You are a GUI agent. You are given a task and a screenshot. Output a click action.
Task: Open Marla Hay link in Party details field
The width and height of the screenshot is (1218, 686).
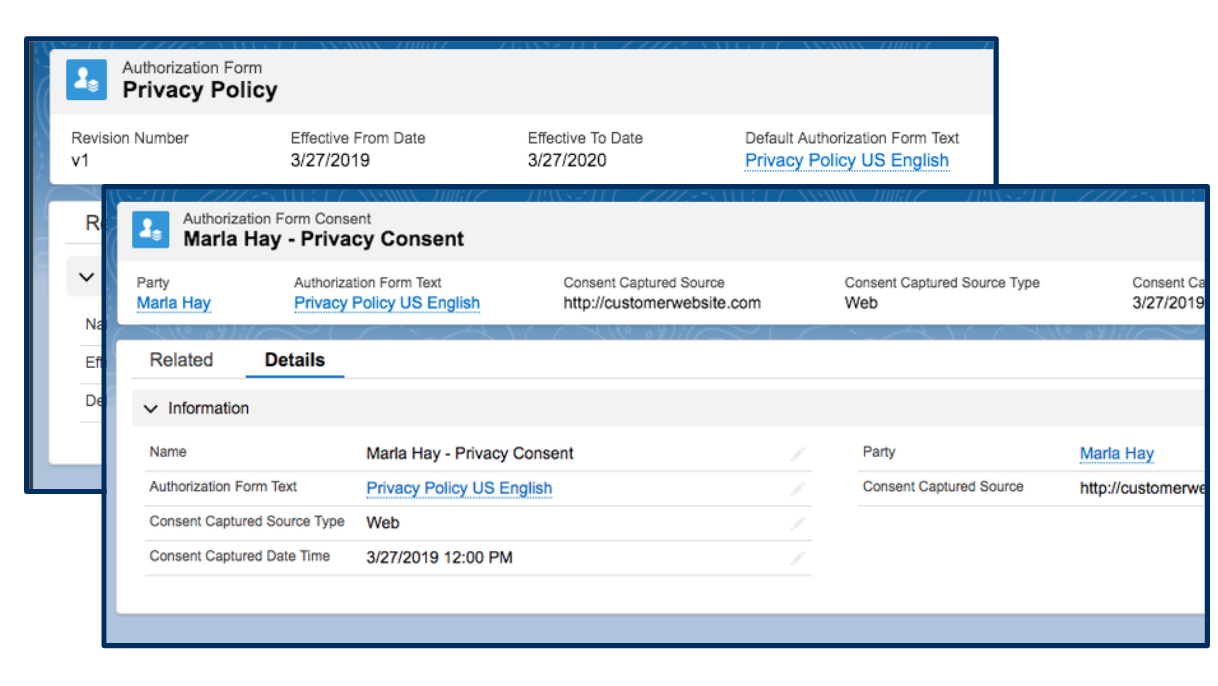(1116, 454)
